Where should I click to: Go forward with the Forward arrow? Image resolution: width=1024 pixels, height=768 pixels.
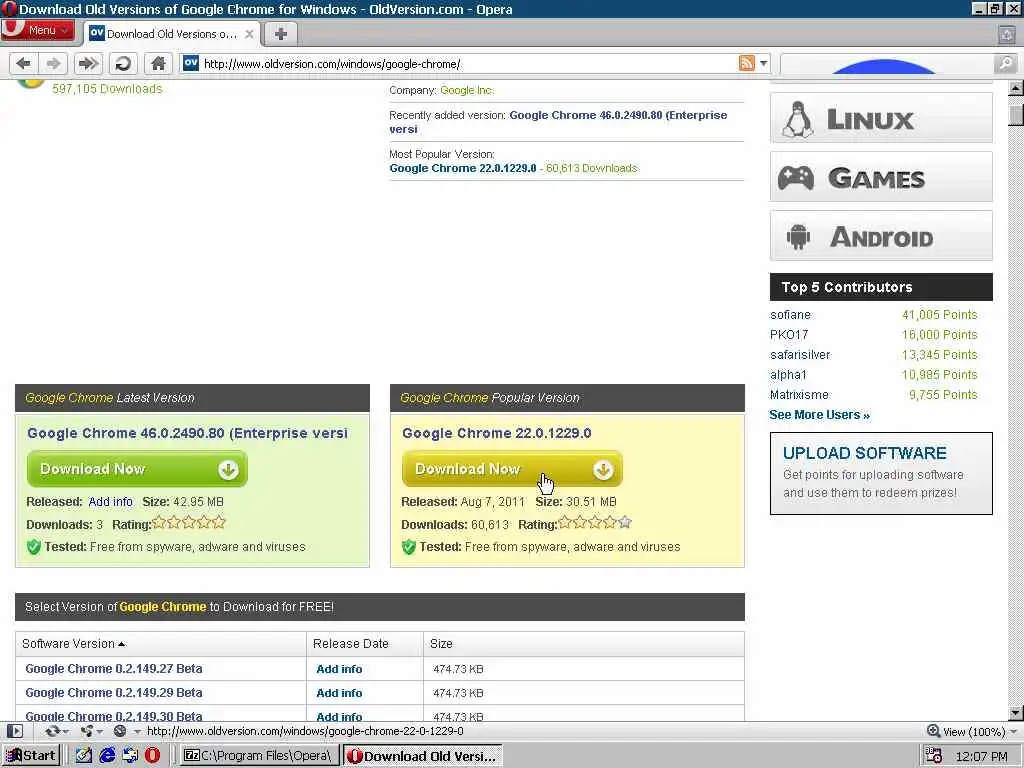[x=54, y=63]
